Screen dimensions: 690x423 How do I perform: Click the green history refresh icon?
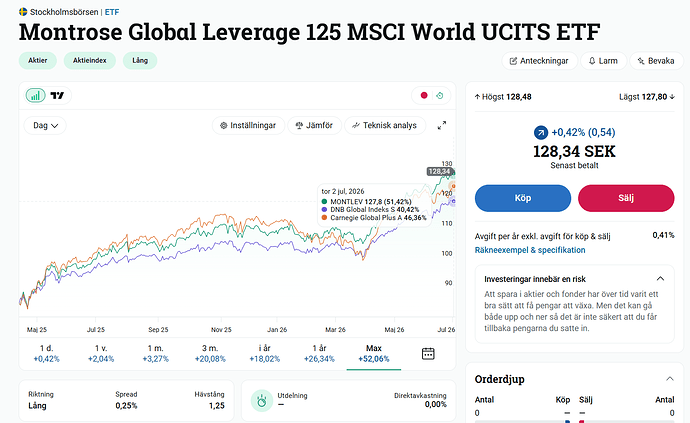pos(440,96)
